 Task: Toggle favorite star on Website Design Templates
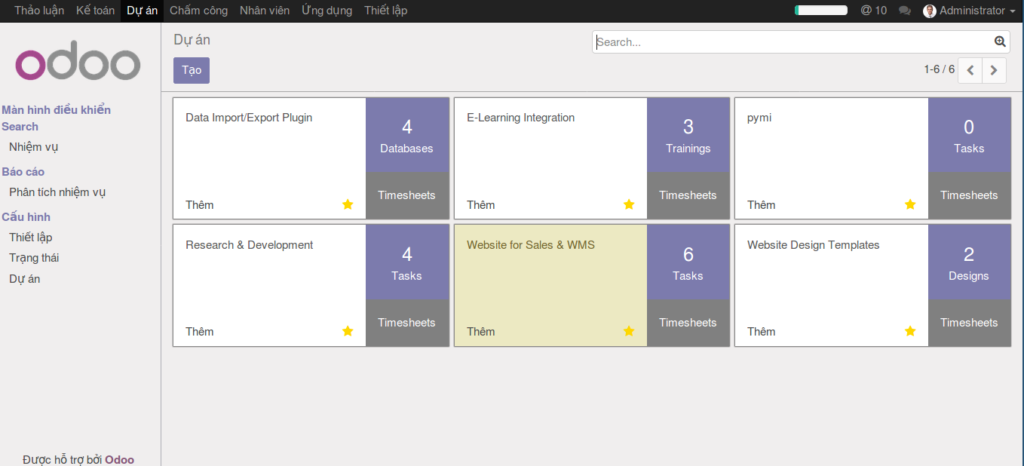(910, 331)
